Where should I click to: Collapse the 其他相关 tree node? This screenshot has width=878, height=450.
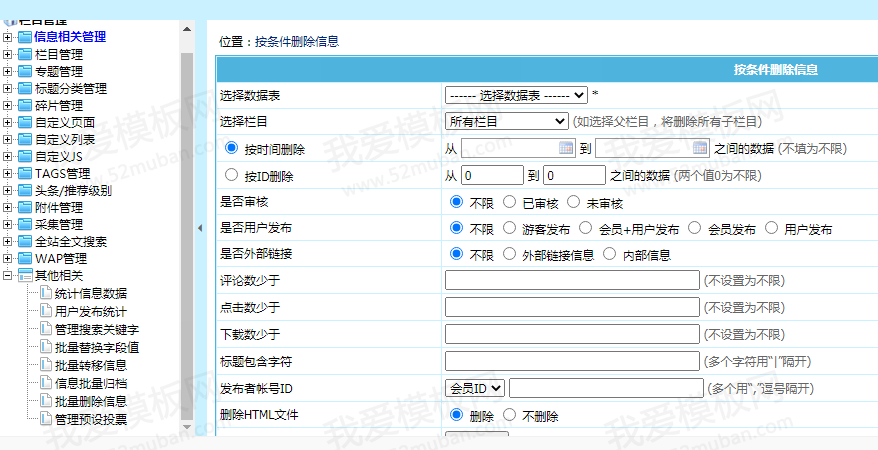pos(7,275)
